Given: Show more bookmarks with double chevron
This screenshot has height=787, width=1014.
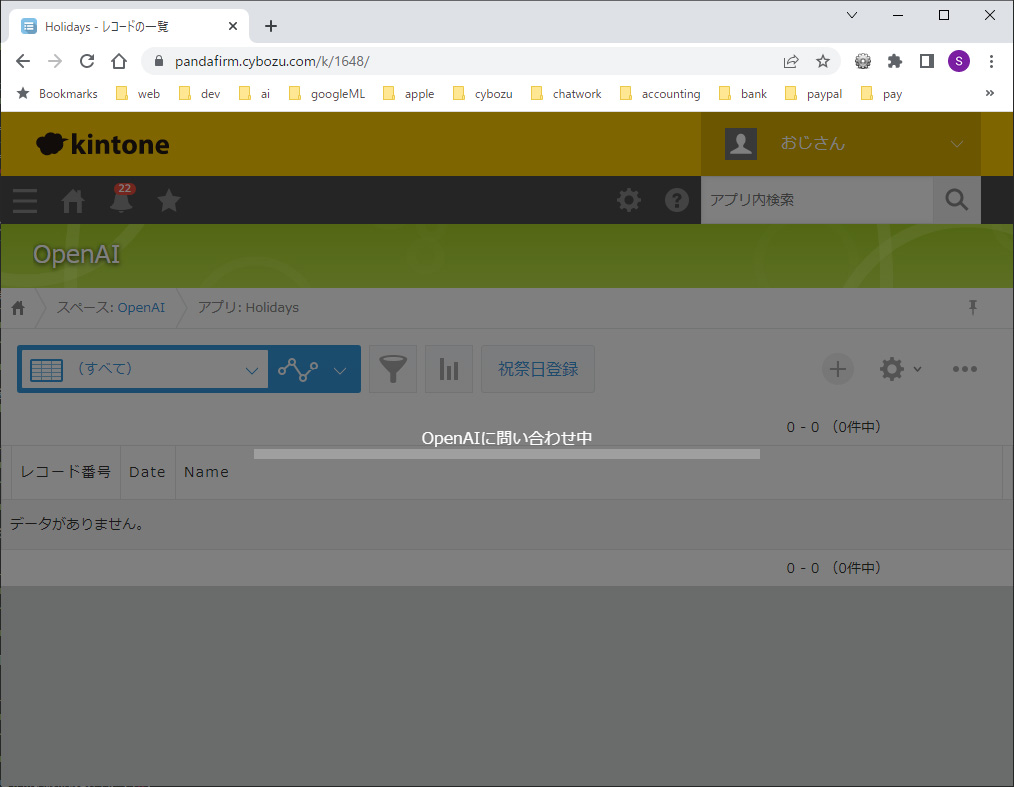Looking at the screenshot, I should point(989,93).
